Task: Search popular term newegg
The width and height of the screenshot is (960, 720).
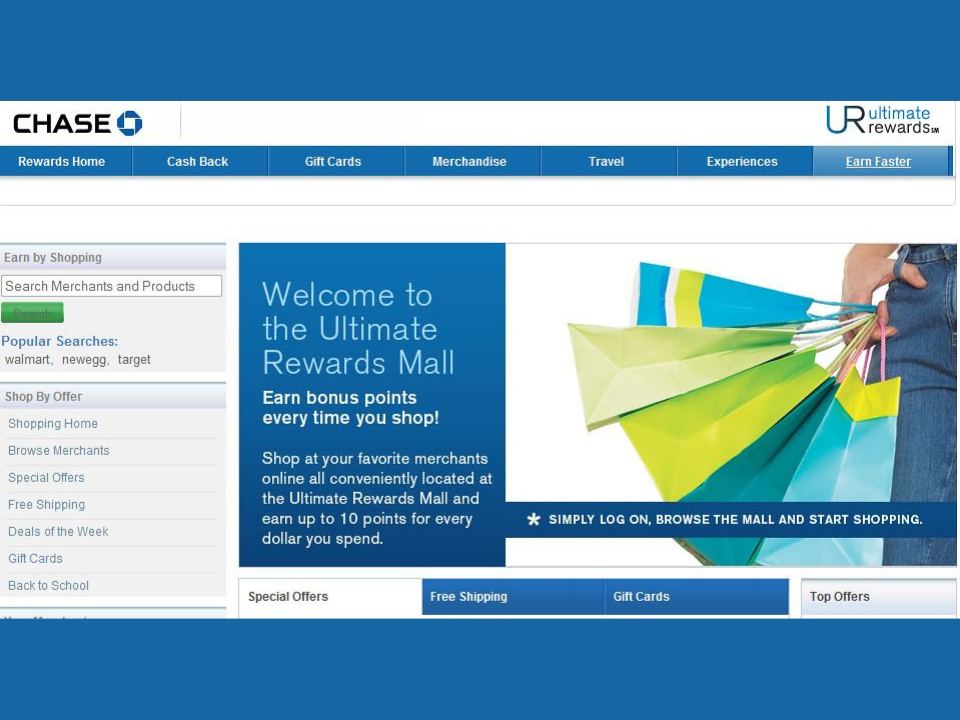Action: click(x=84, y=359)
